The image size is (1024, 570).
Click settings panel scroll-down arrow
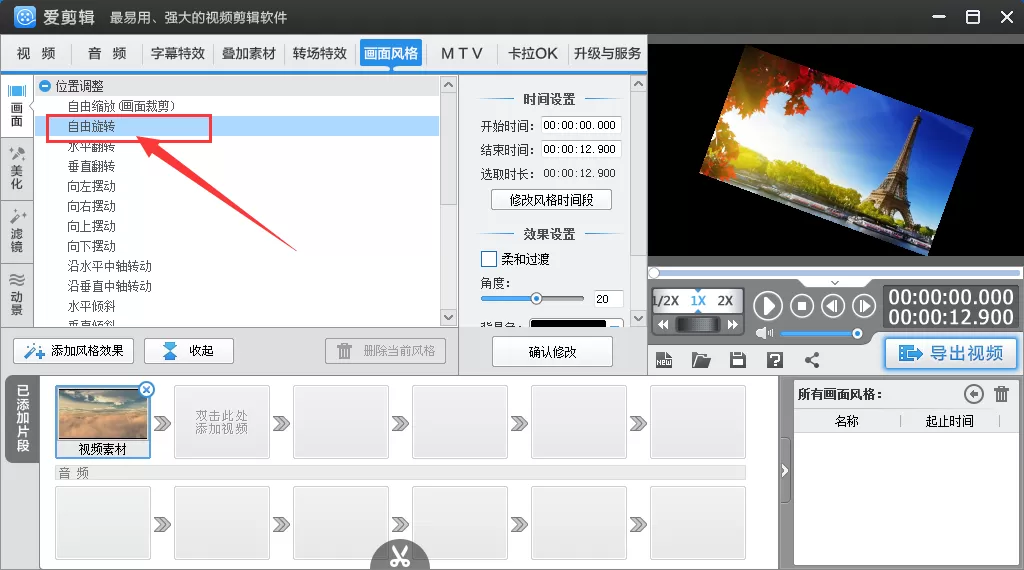pos(638,318)
